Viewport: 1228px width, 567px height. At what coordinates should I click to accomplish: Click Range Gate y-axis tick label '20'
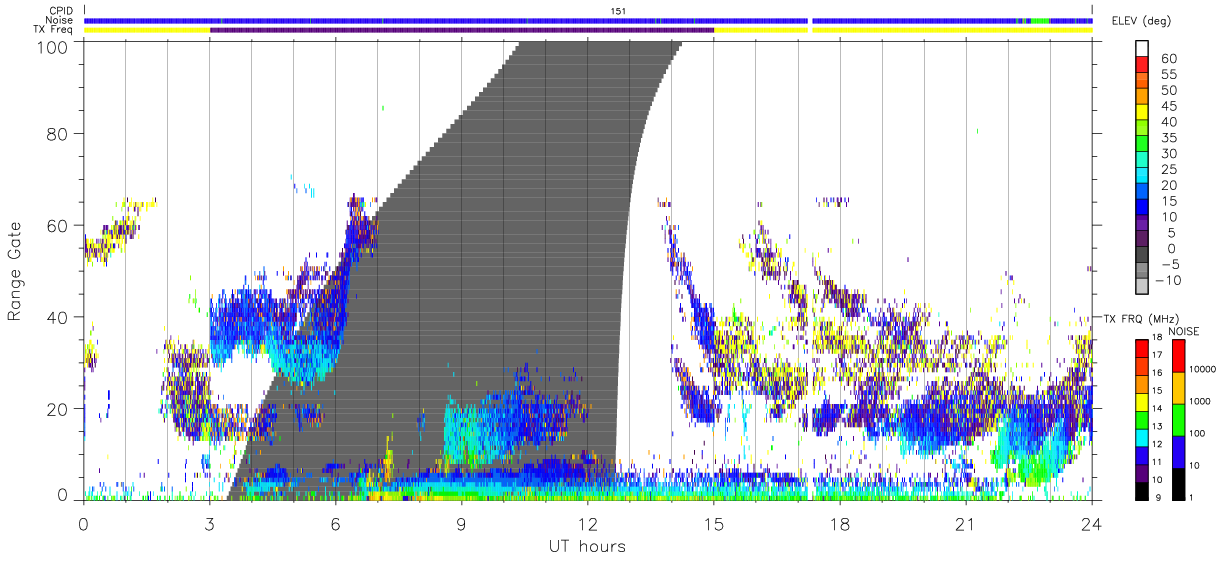coord(58,409)
